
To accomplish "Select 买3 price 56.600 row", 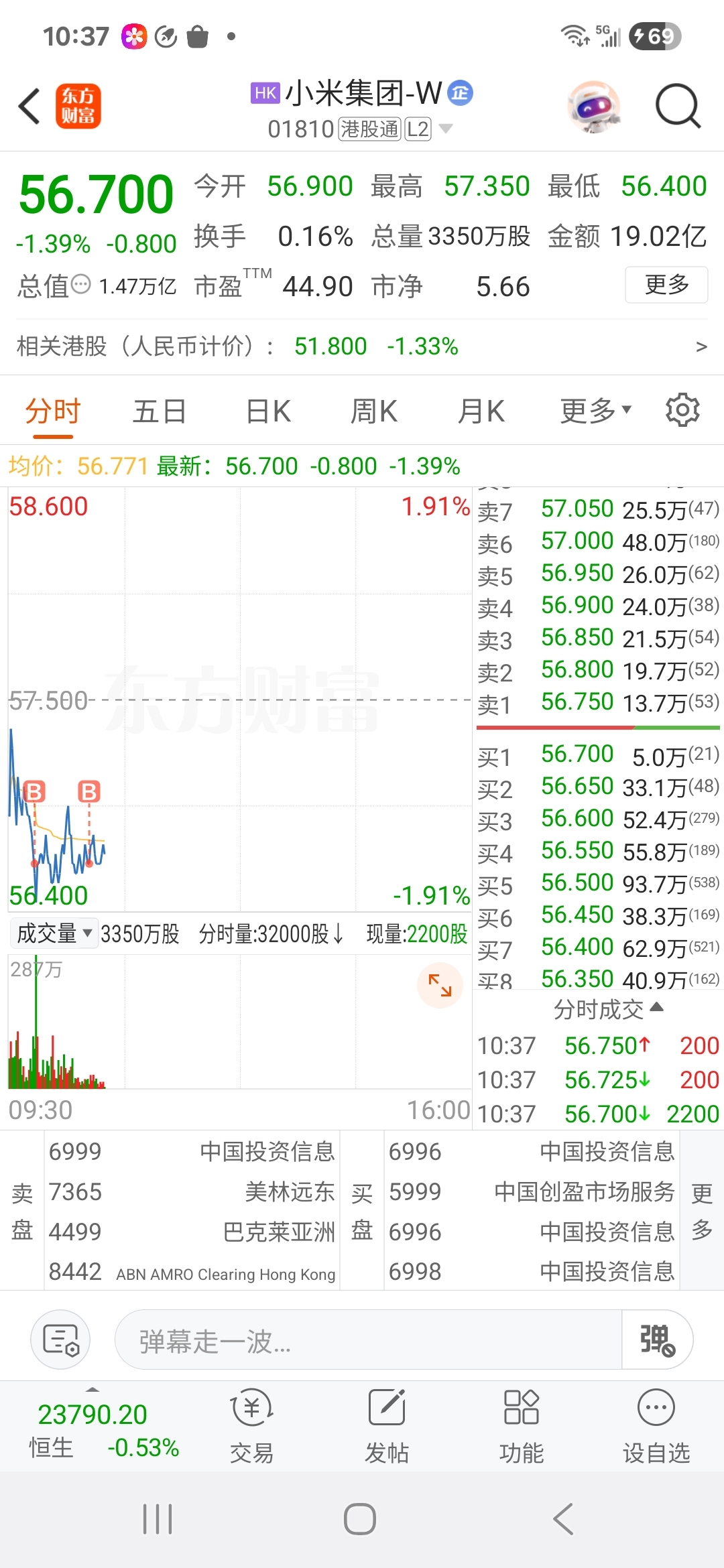I will [x=598, y=820].
